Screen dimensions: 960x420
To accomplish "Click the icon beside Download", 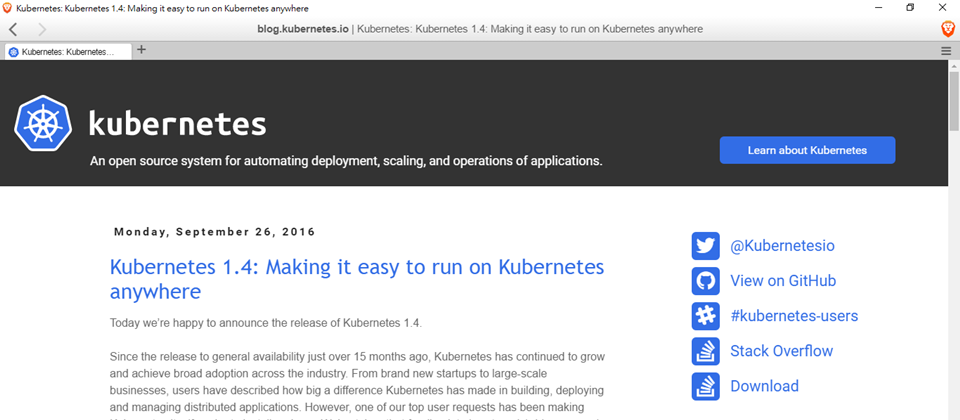I will 705,386.
